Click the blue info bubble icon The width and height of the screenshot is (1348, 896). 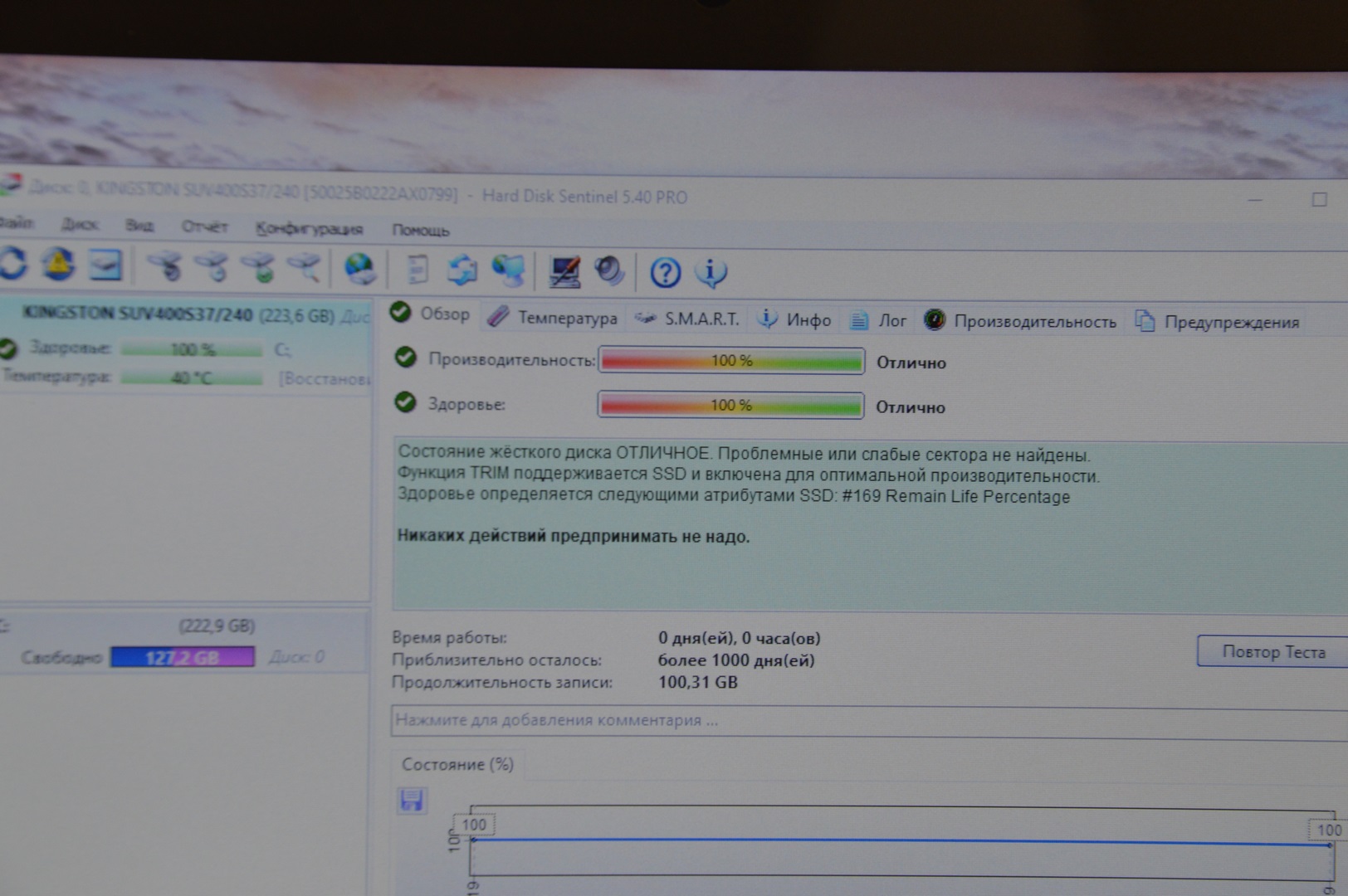[x=711, y=272]
